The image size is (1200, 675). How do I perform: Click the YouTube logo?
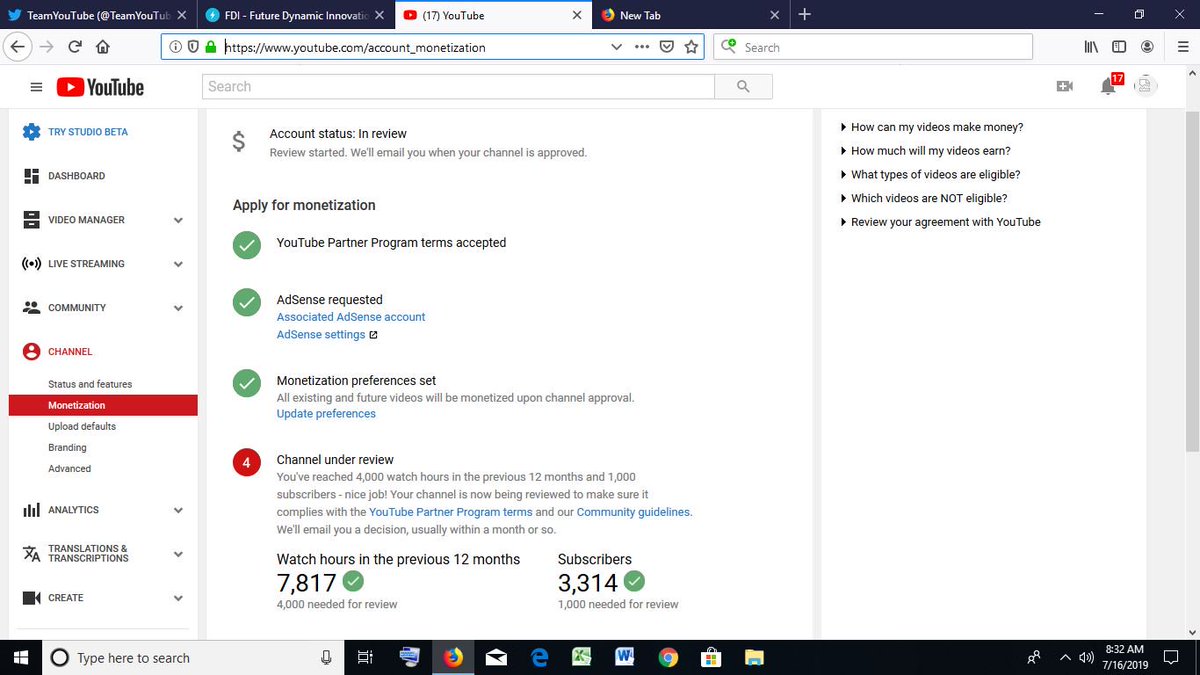[x=100, y=87]
